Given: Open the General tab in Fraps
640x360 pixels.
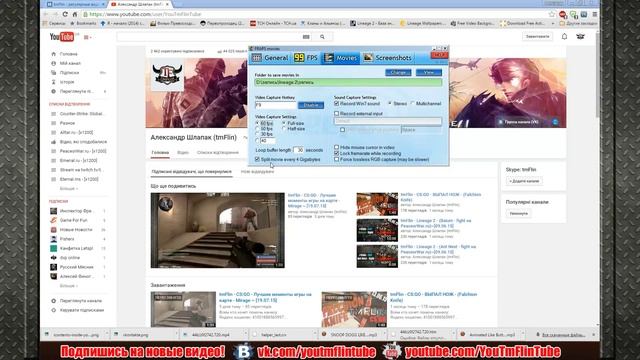Looking at the screenshot, I should point(270,58).
